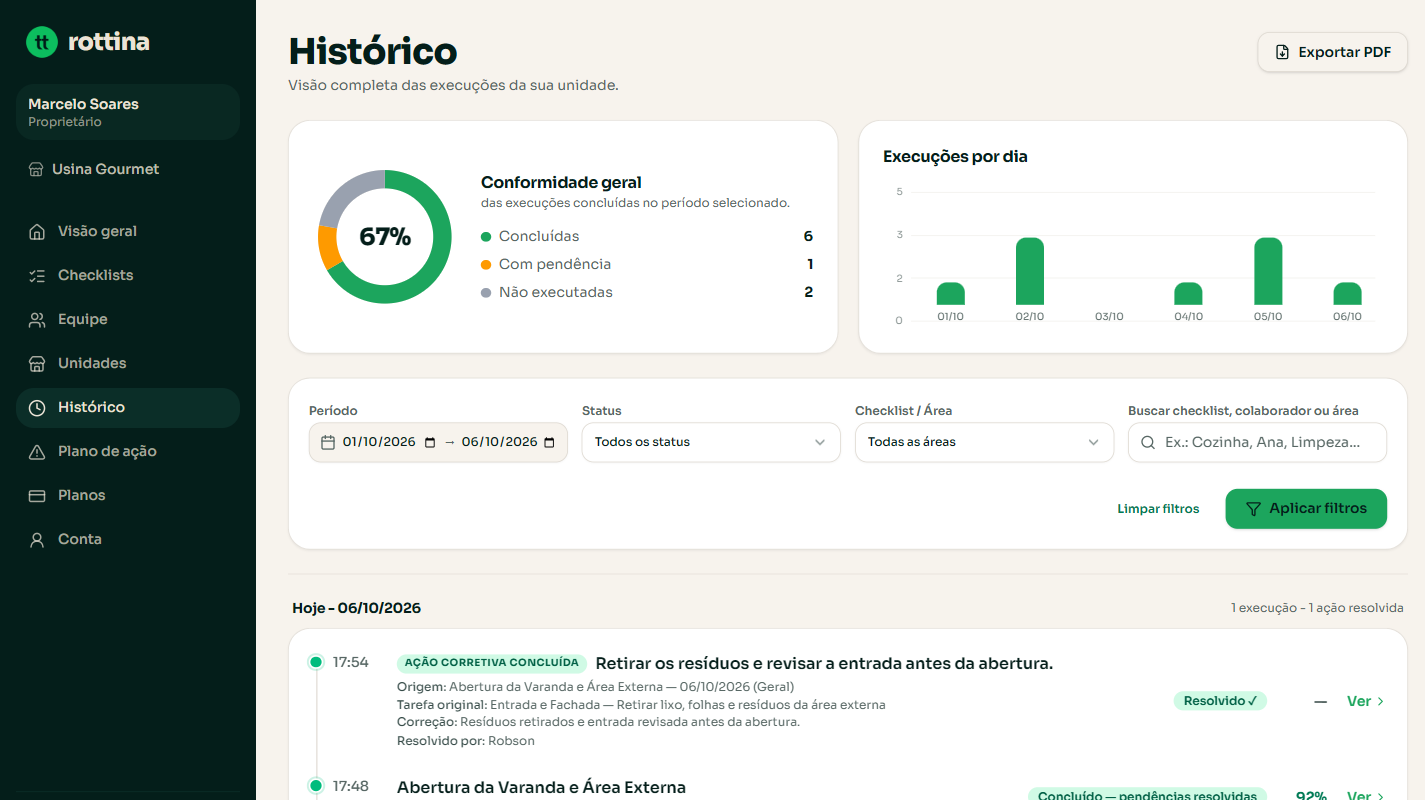
Task: Click the storefront icon for Unidades
Action: 37,364
